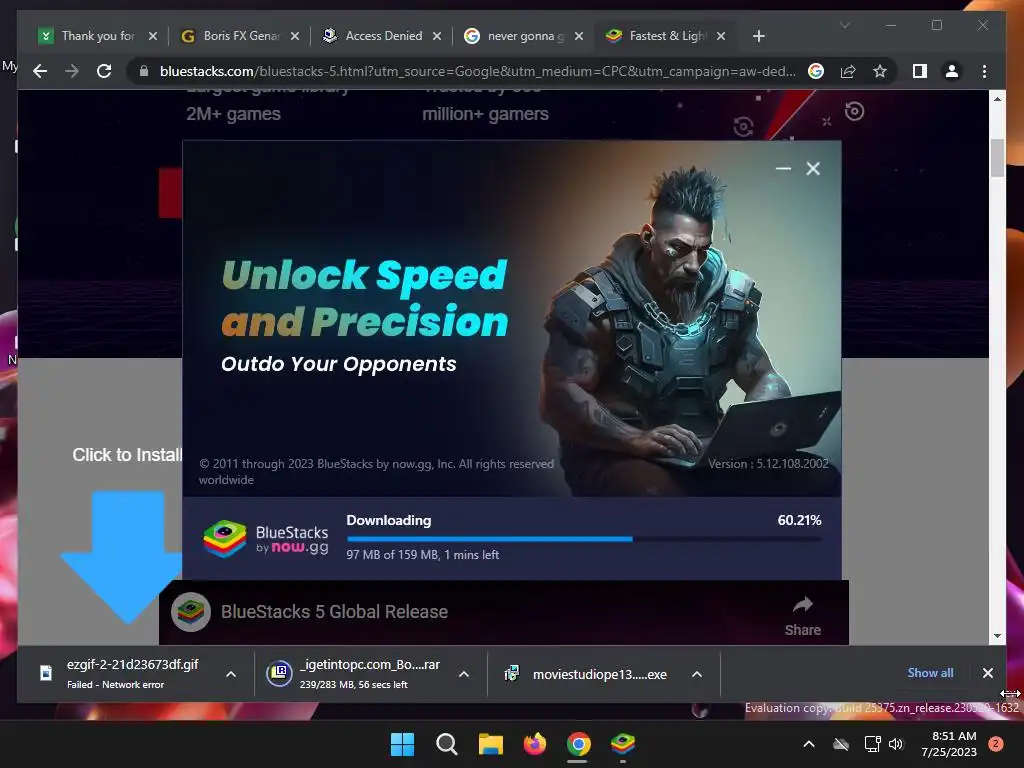Open Google icon in address bar
Viewport: 1024px width, 768px height.
816,71
